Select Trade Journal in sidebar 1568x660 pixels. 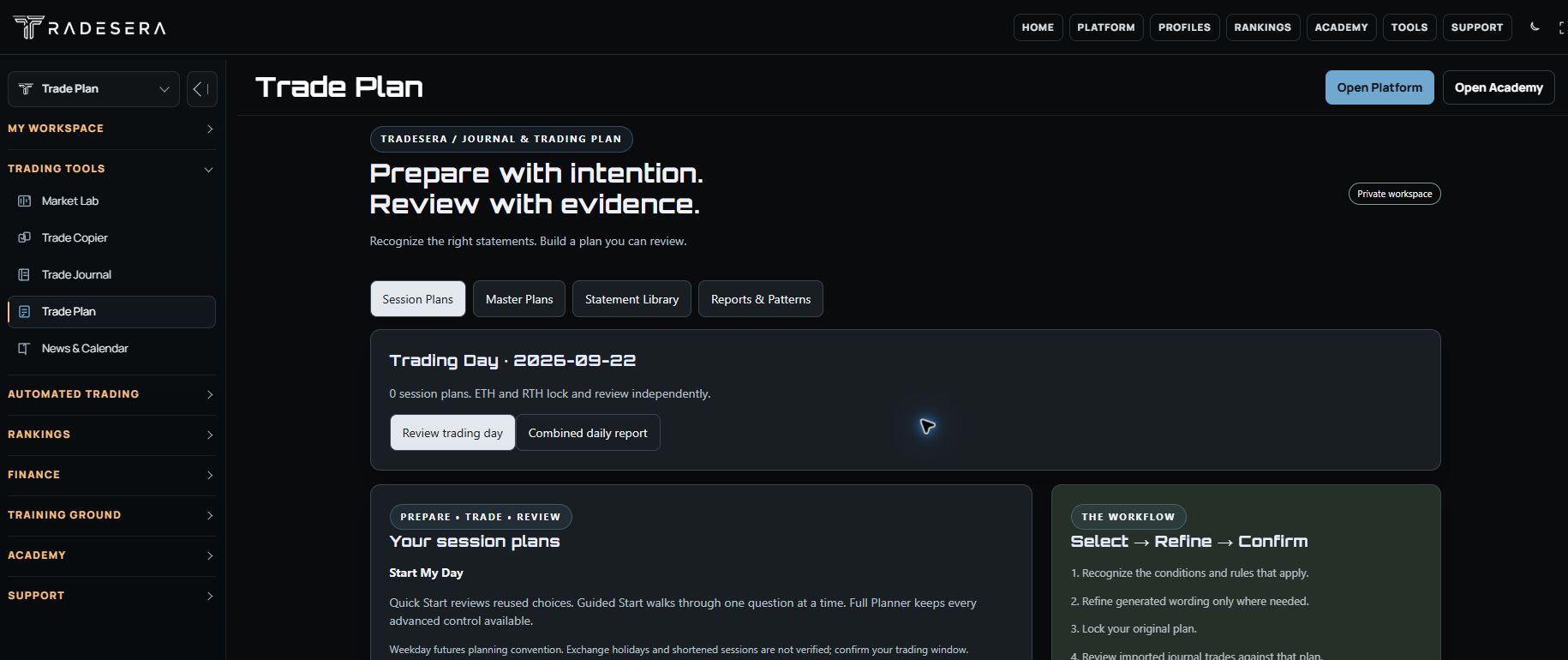(x=111, y=275)
